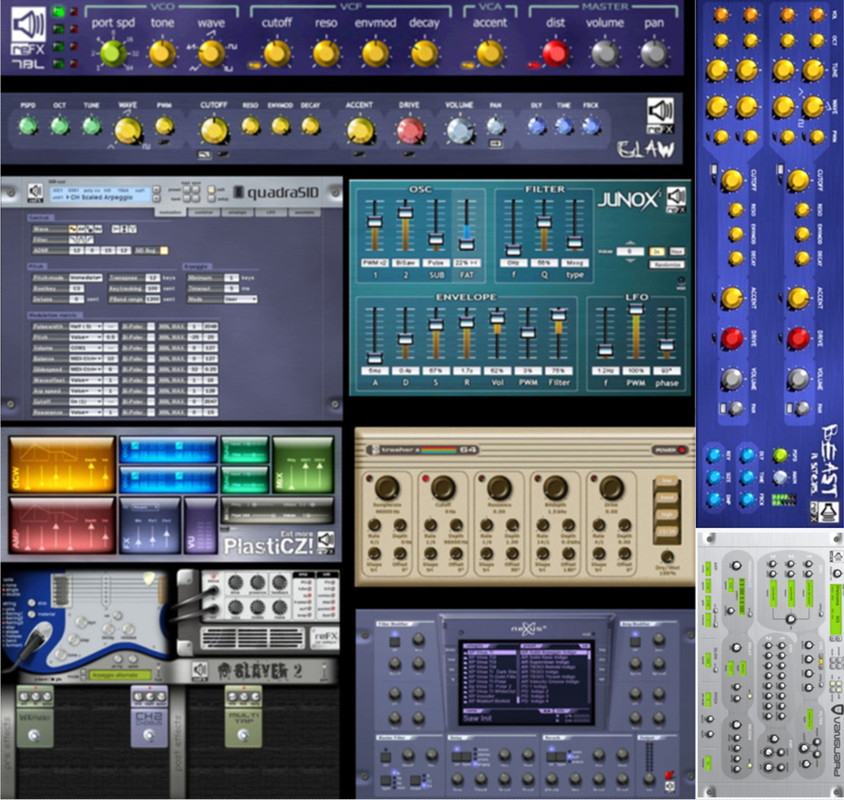Screen dimensions: 844x800
Task: Click the highlighted 2x button in JunoX
Action: click(x=657, y=251)
